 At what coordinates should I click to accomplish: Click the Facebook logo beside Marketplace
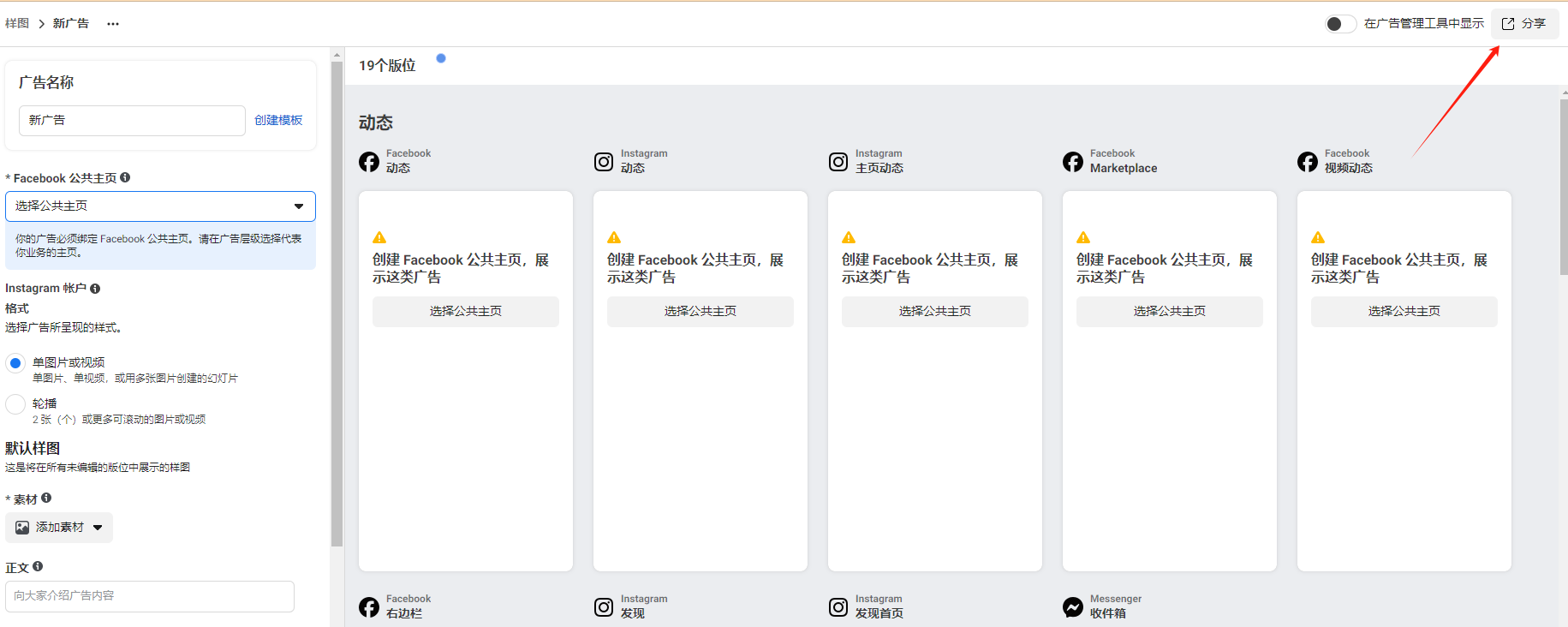point(1073,162)
